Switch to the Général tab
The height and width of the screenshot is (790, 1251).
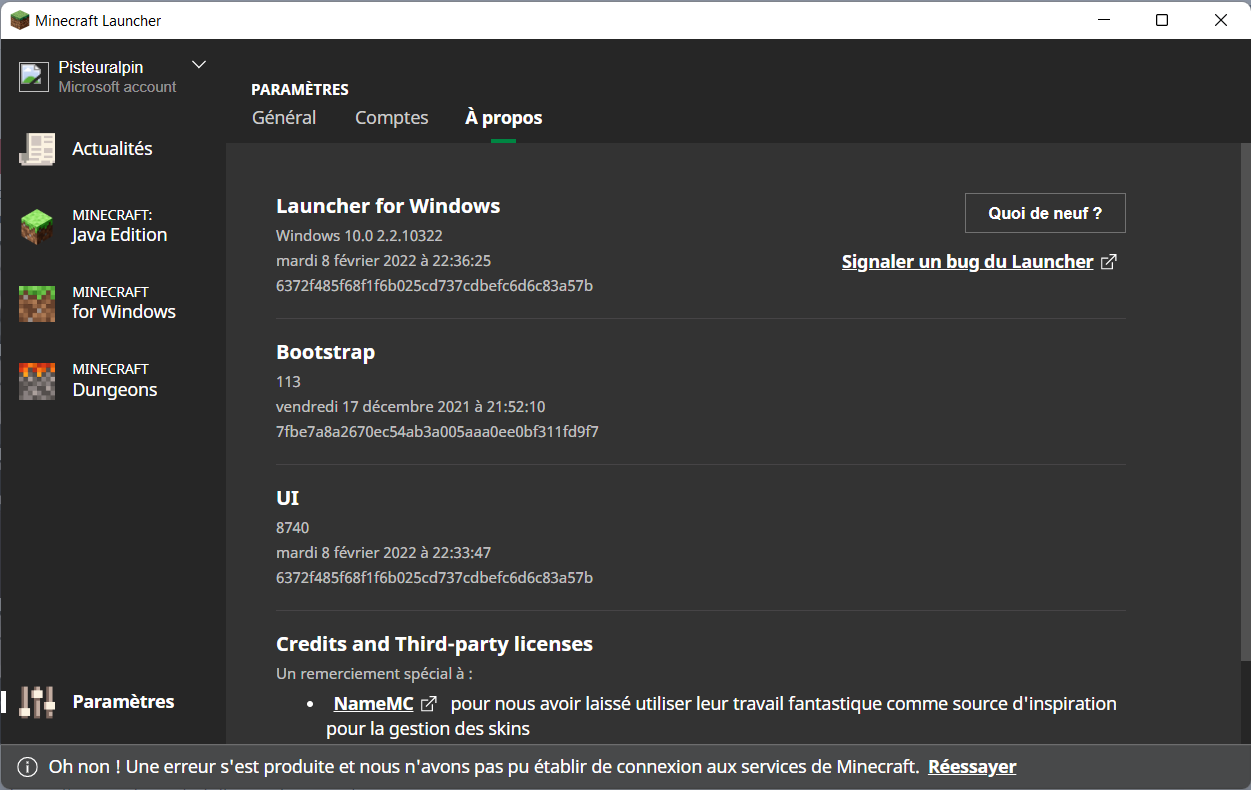point(284,118)
